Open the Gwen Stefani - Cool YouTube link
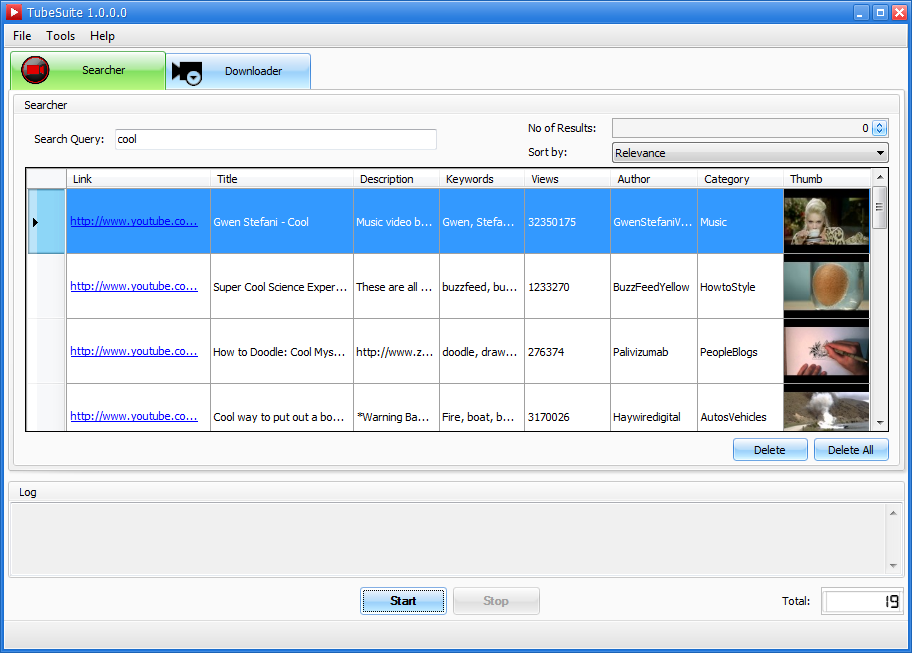The height and width of the screenshot is (653, 912). coord(134,222)
